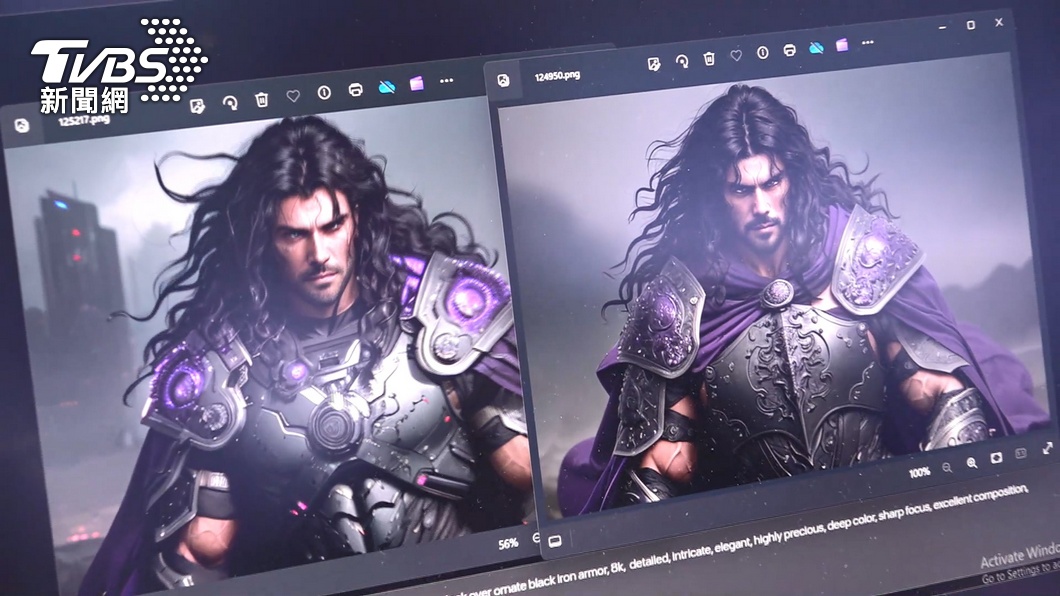The width and height of the screenshot is (1060, 596).
Task: Click the 100% zoom level
Action: (919, 473)
